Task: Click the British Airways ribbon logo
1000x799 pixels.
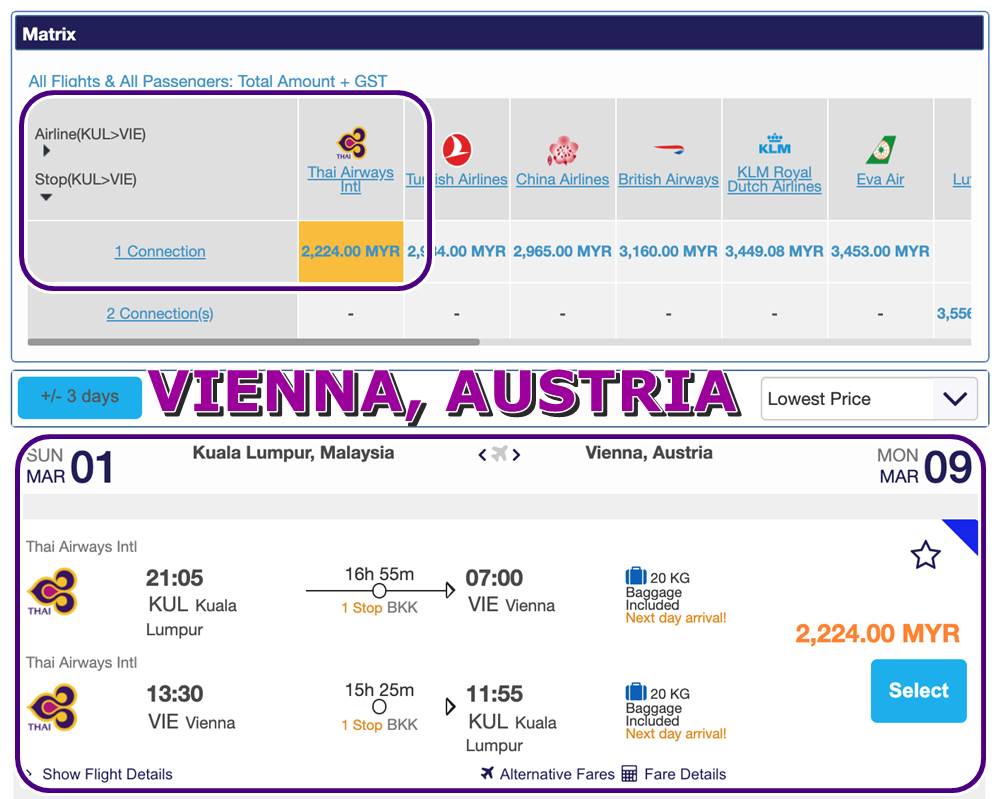Action: point(668,149)
